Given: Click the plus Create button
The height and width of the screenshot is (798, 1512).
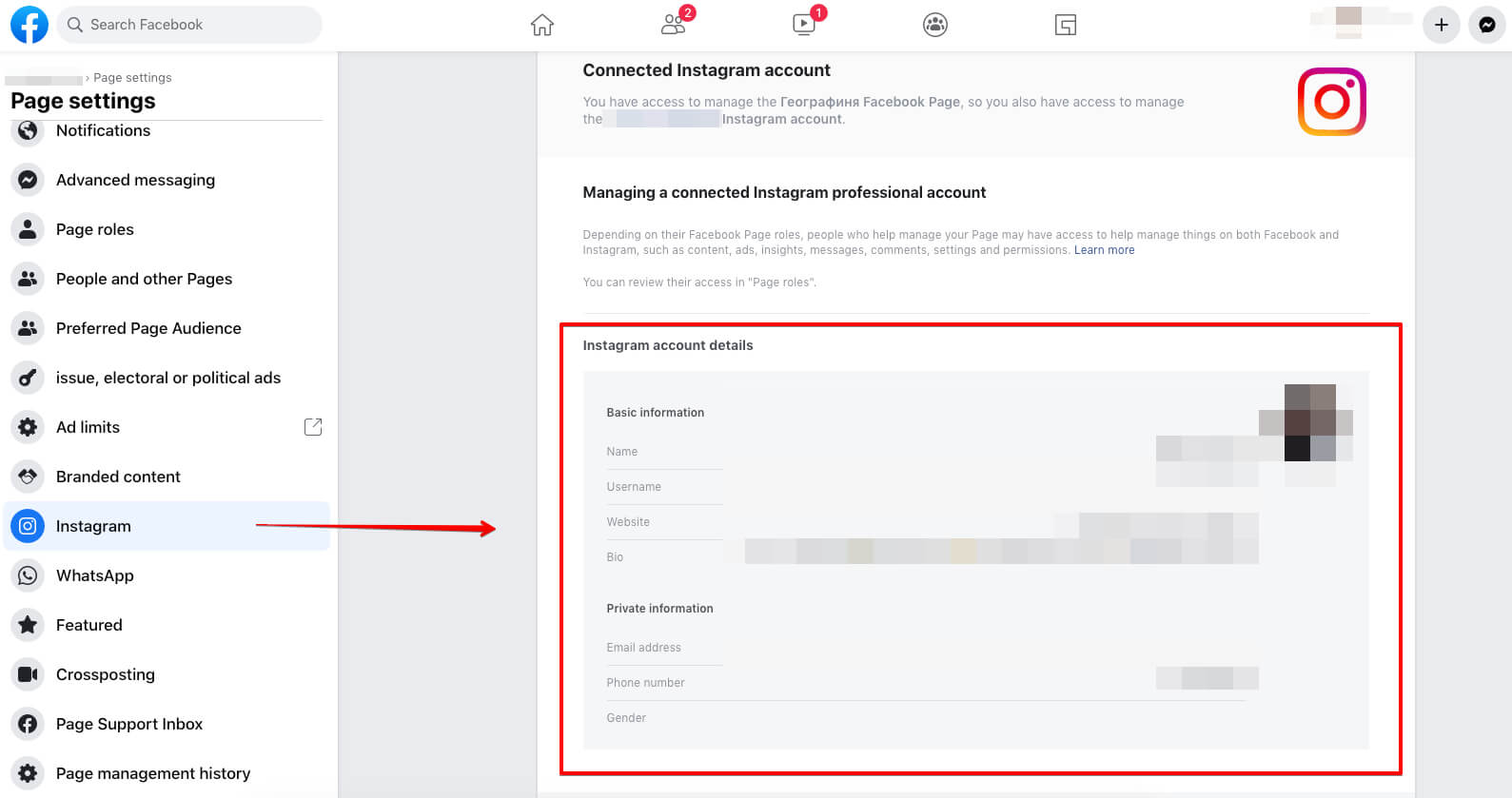Looking at the screenshot, I should (x=1442, y=25).
